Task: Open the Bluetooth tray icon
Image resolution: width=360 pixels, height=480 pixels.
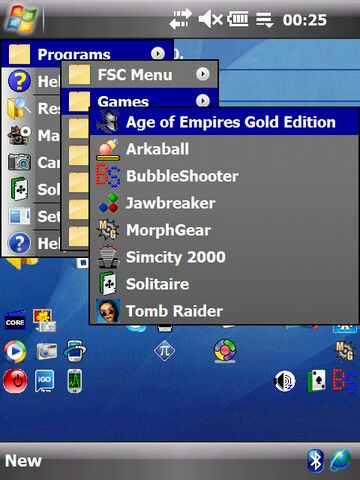Action: click(x=315, y=461)
